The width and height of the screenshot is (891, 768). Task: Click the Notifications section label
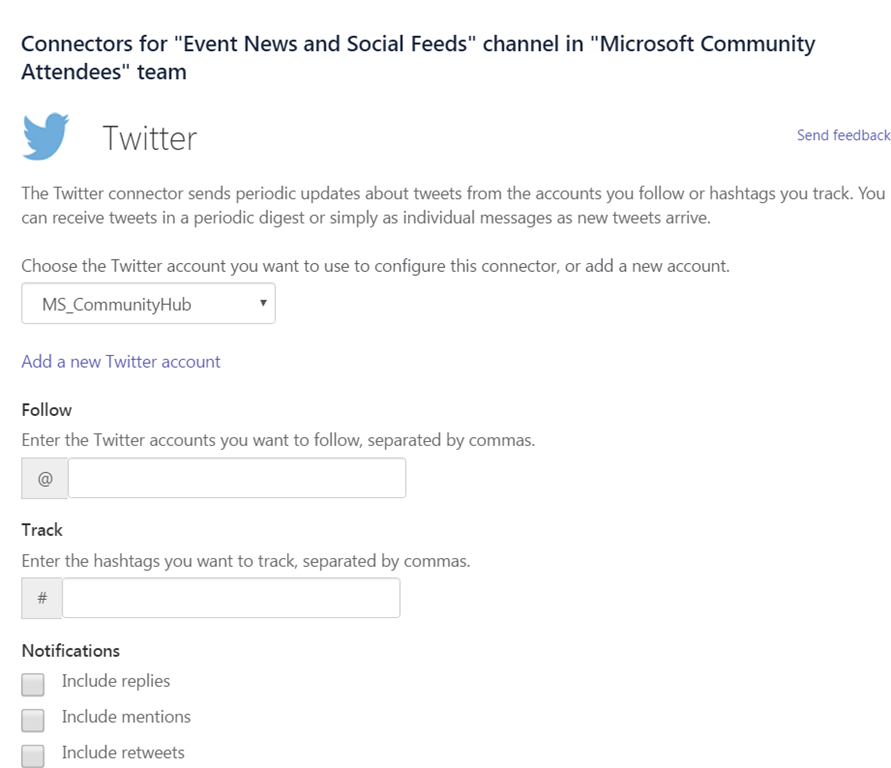click(71, 651)
